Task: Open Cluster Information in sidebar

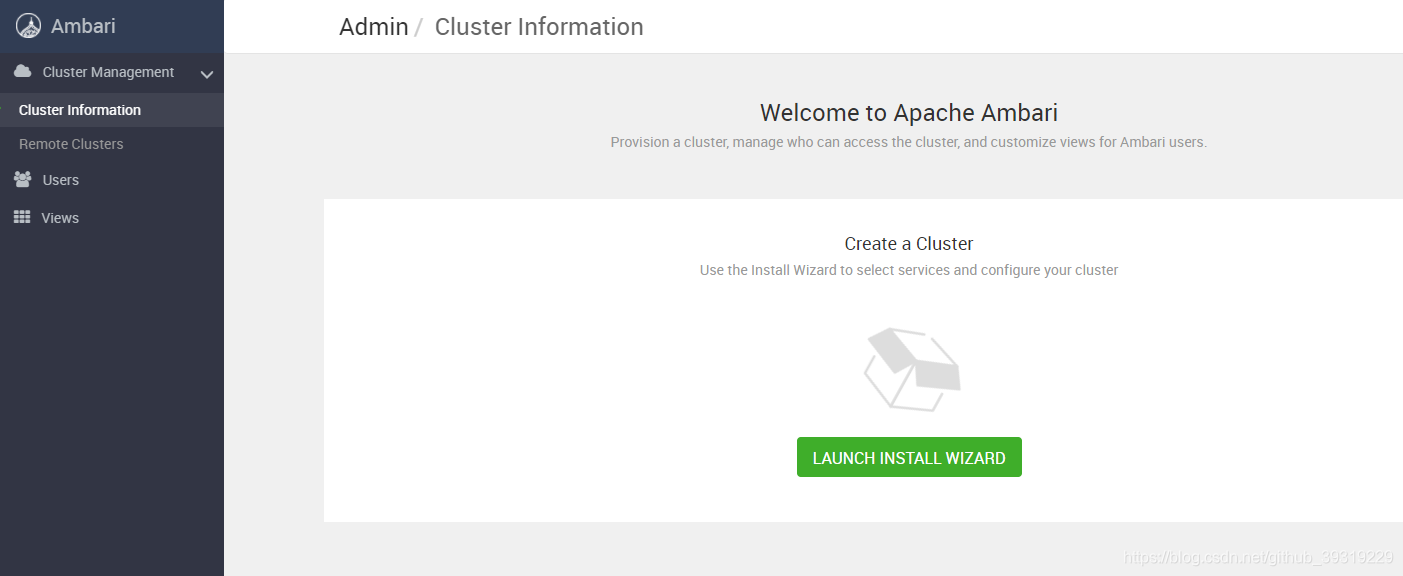Action: click(112, 110)
